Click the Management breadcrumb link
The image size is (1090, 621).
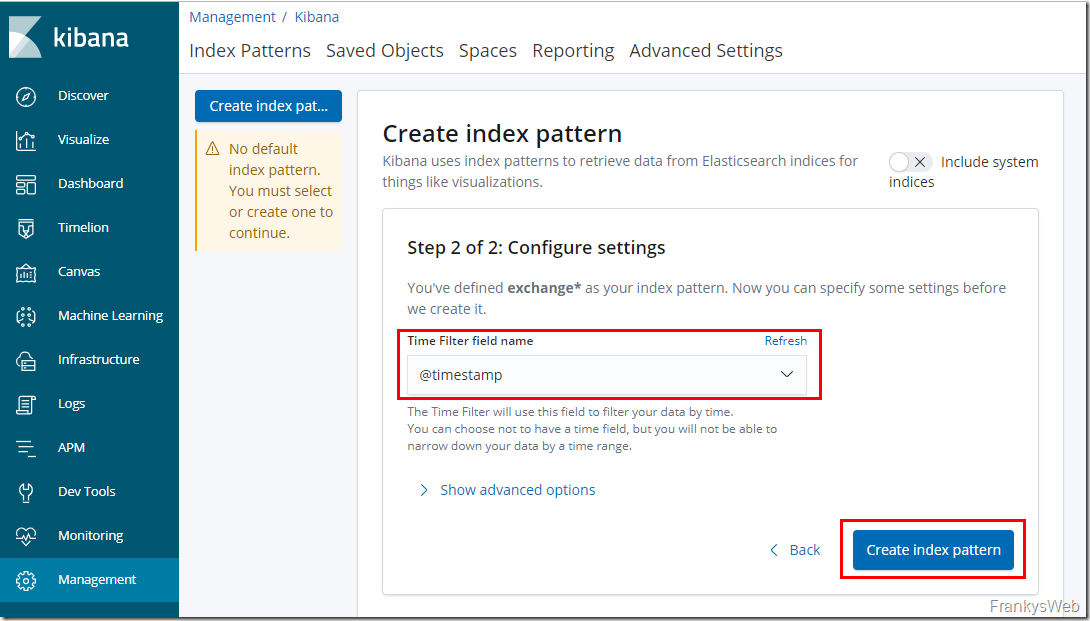[232, 17]
